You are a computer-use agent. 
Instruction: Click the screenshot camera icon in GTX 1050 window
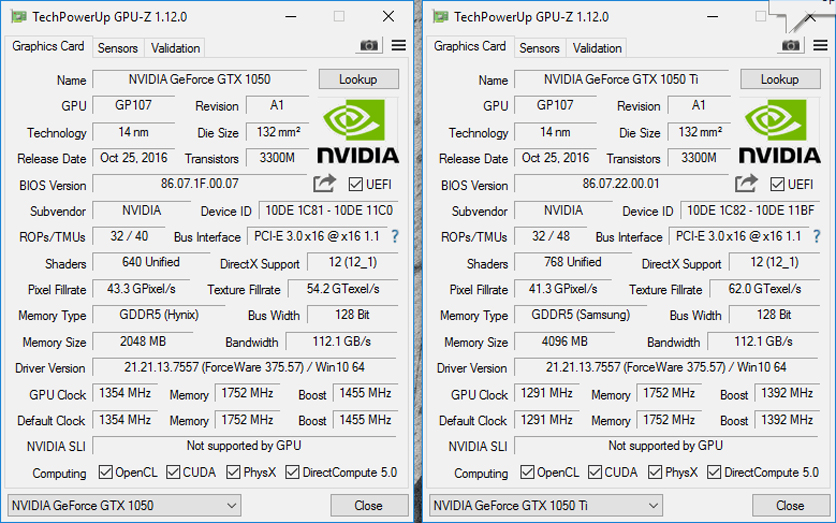[368, 46]
